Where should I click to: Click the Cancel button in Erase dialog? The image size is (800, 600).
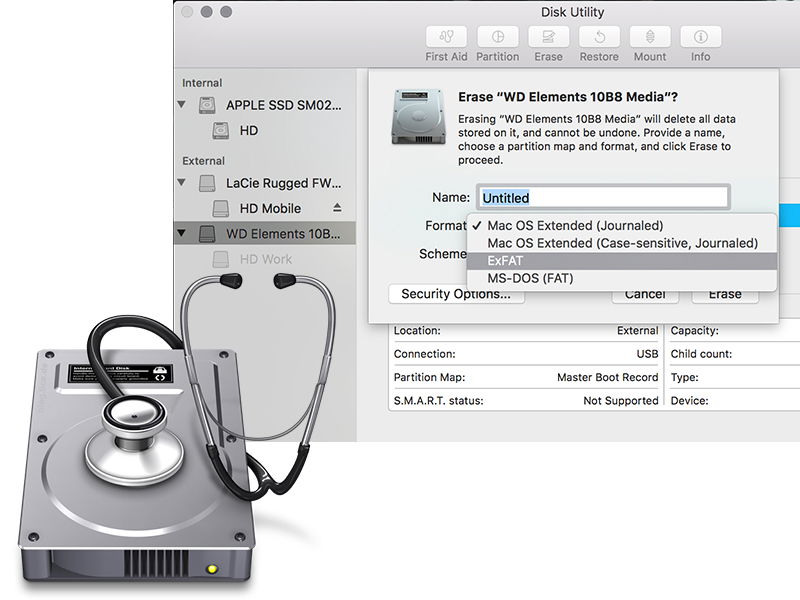click(x=645, y=295)
